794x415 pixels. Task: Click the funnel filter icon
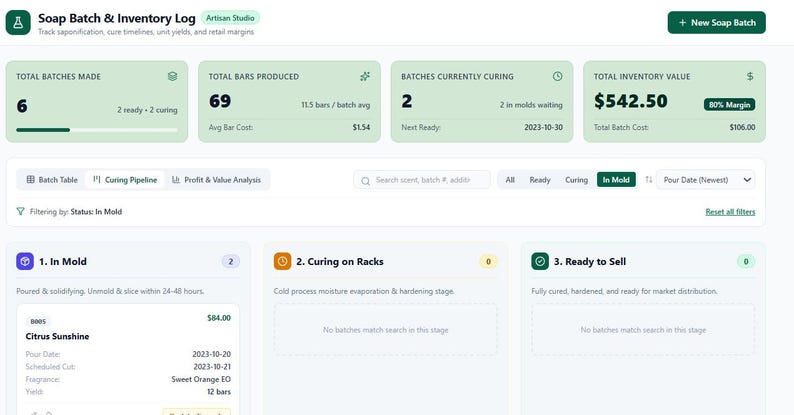[x=20, y=212]
